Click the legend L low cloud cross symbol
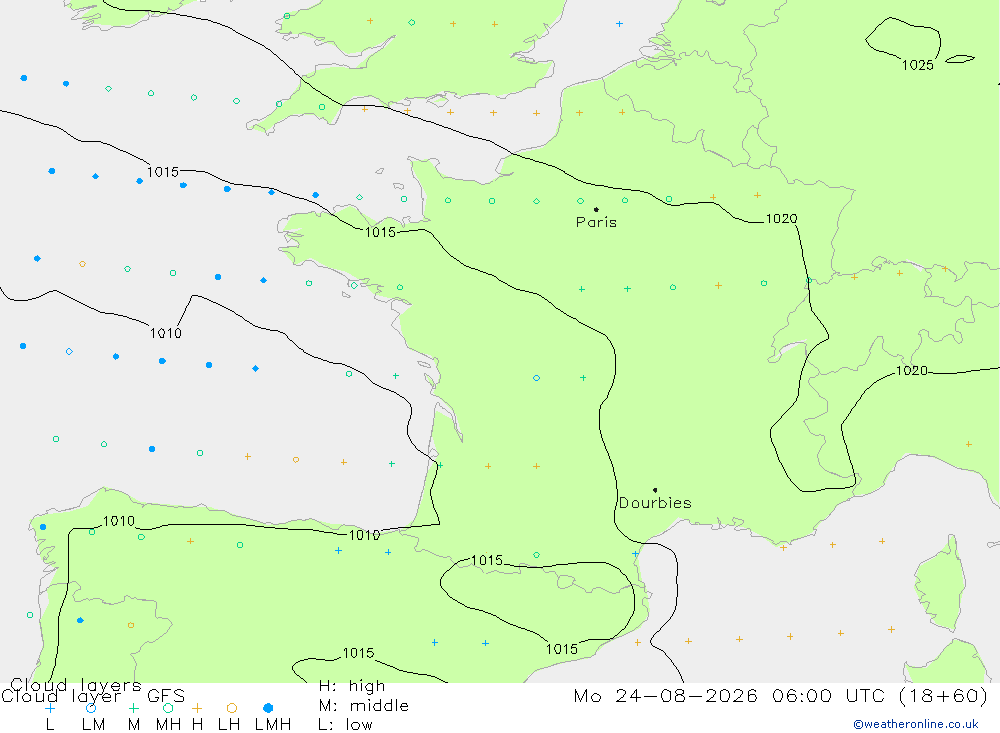This screenshot has width=1000, height=733. point(50,708)
